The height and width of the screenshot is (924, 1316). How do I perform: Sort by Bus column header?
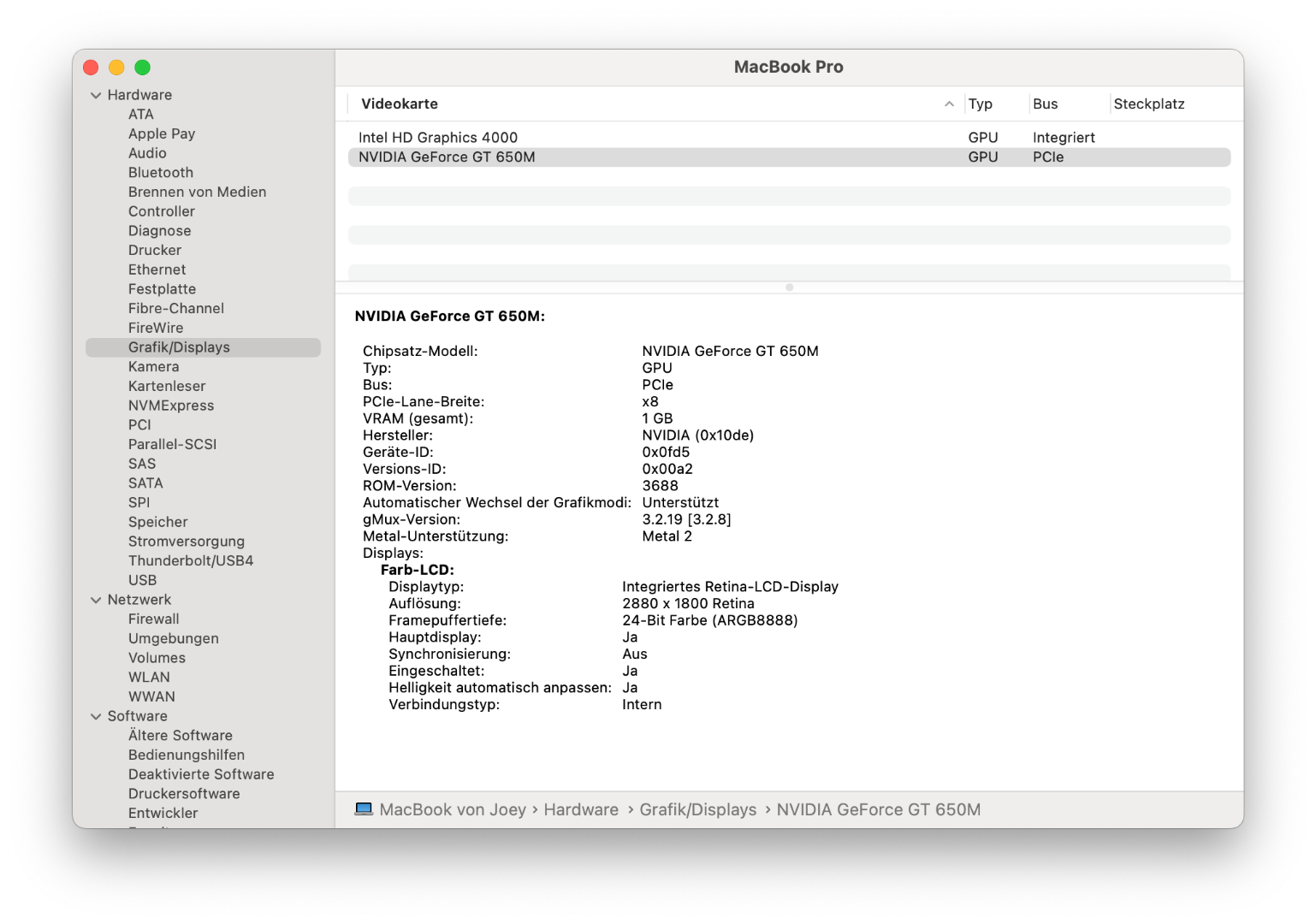tap(1046, 104)
